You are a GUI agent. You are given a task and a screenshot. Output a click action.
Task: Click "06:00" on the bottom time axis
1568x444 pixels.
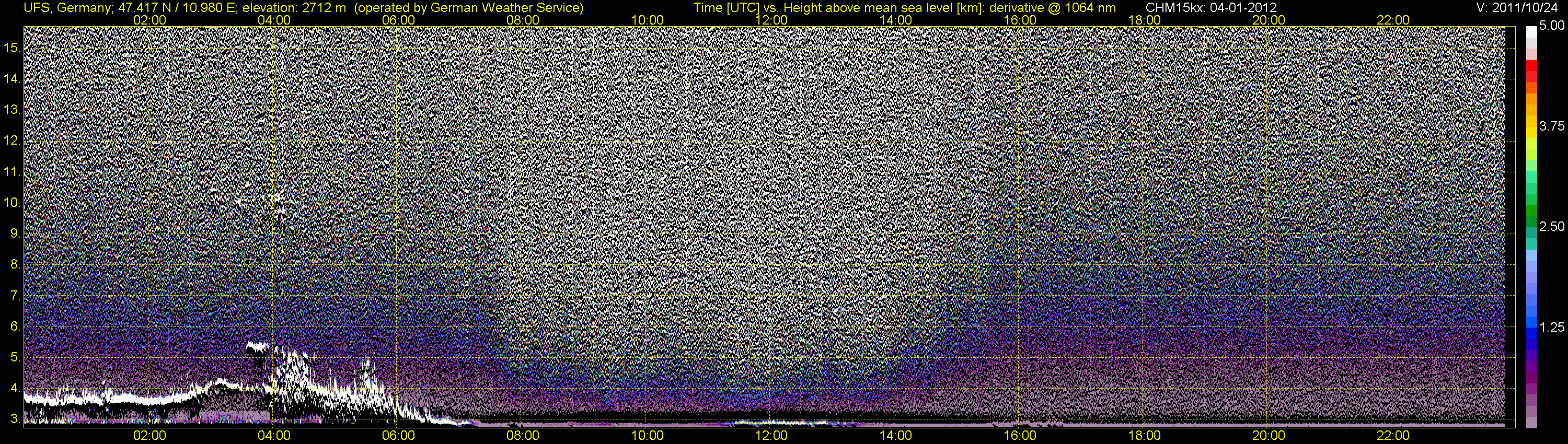(398, 436)
